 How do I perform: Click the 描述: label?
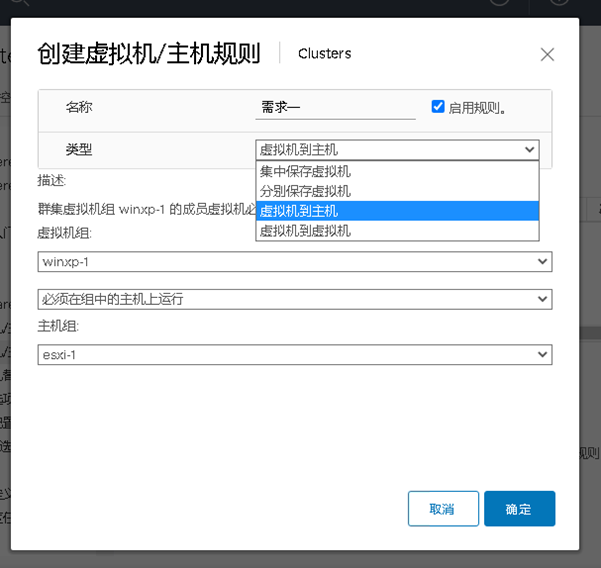point(52,180)
